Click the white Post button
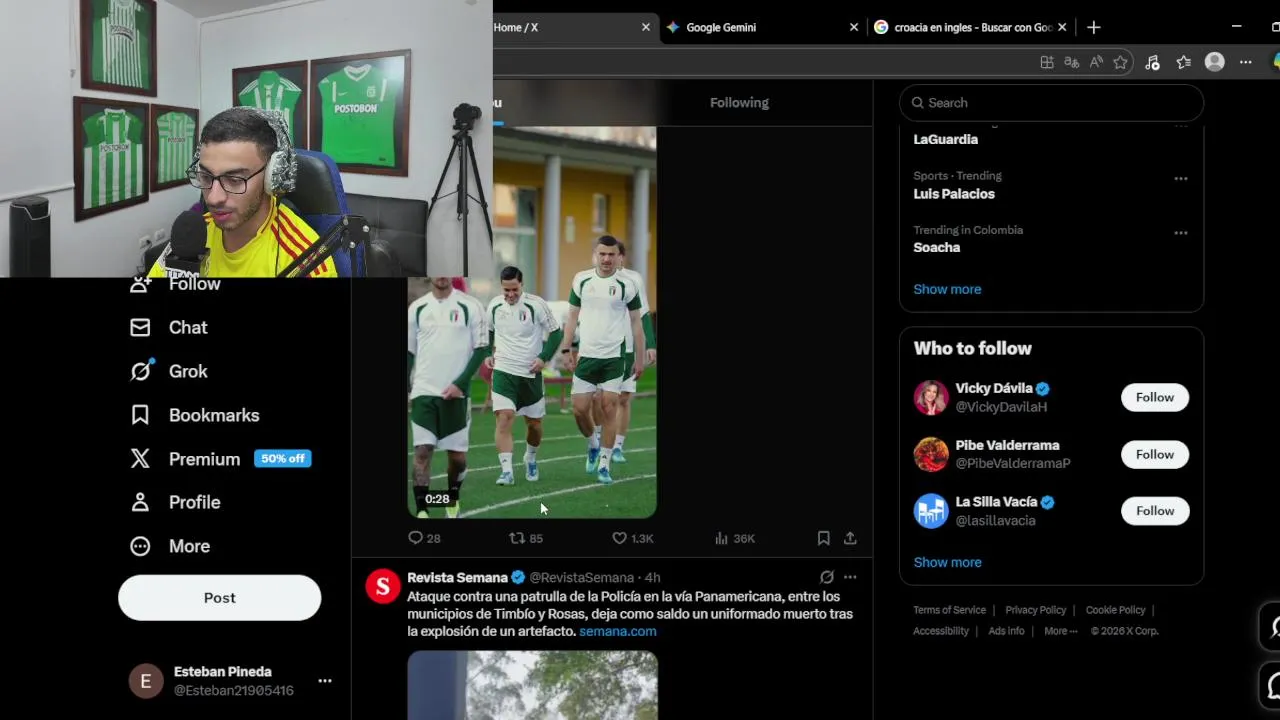Viewport: 1280px width, 720px height. click(219, 598)
